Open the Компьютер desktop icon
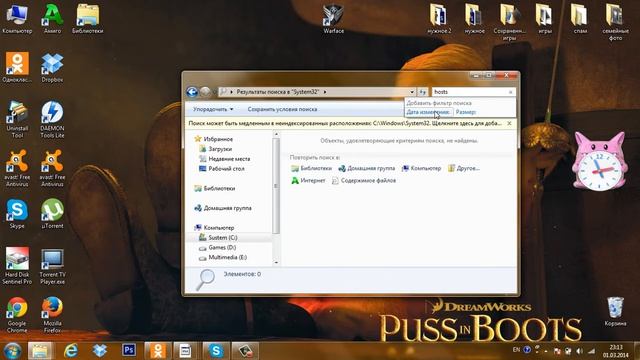Viewport: 640px width, 360px height. tap(17, 19)
